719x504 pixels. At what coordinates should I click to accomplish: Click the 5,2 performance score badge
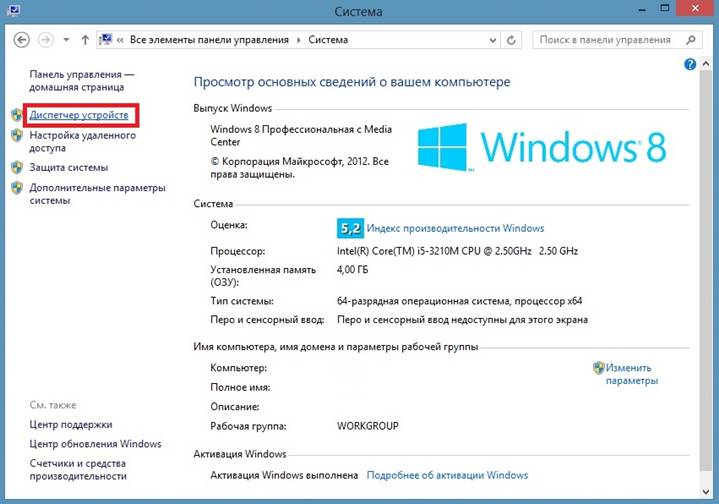click(x=350, y=228)
